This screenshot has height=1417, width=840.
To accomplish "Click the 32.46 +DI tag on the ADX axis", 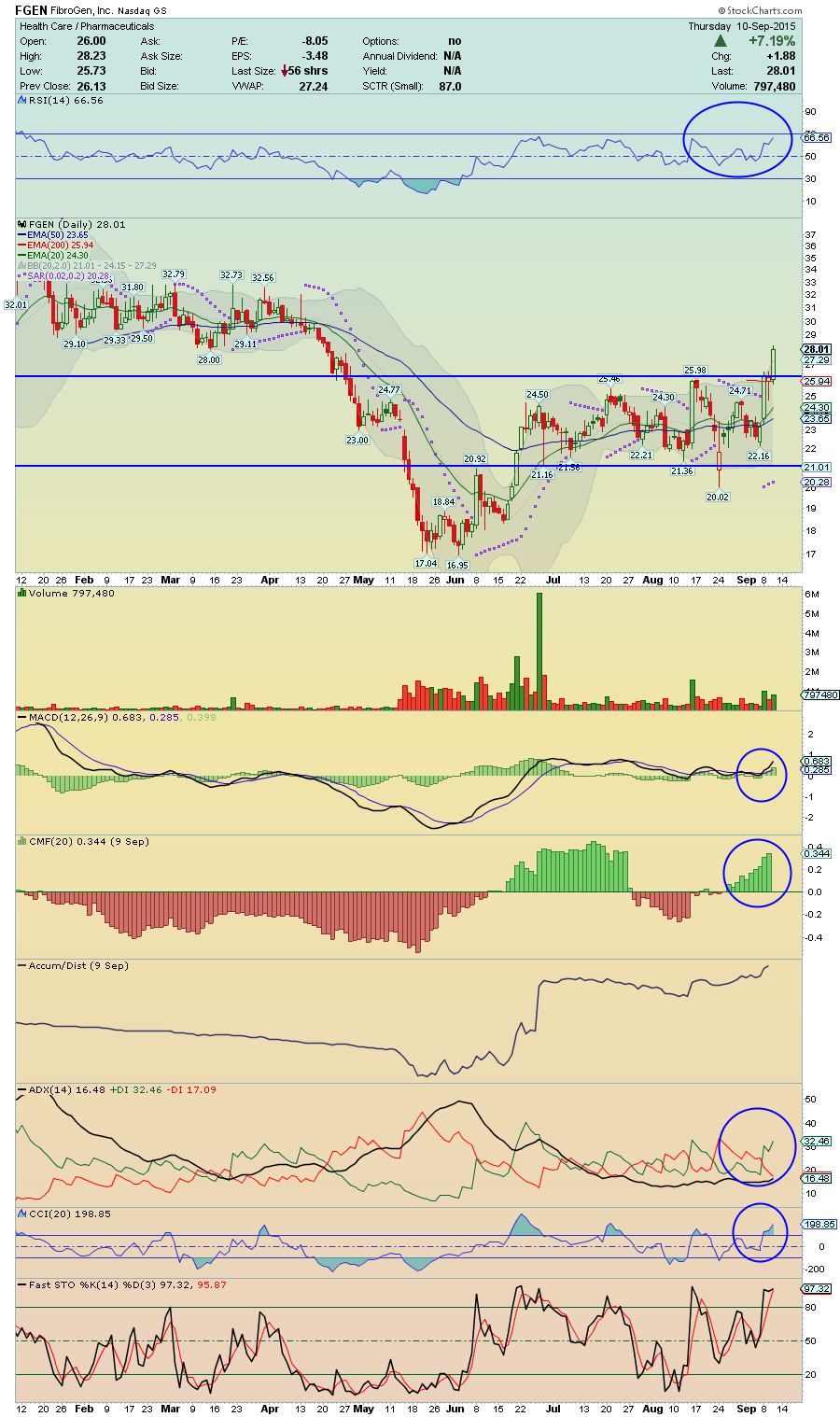I will click(817, 1141).
